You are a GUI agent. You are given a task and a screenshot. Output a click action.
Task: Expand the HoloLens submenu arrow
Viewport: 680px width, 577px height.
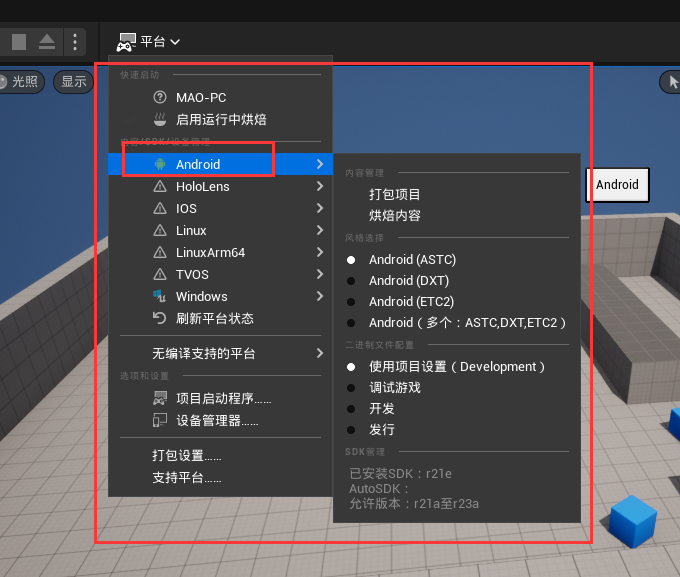[320, 186]
